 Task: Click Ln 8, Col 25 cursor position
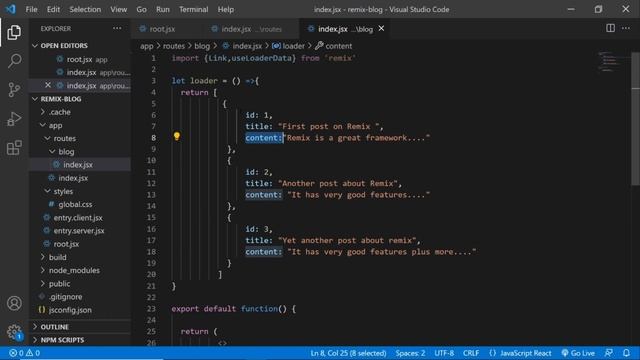click(348, 353)
